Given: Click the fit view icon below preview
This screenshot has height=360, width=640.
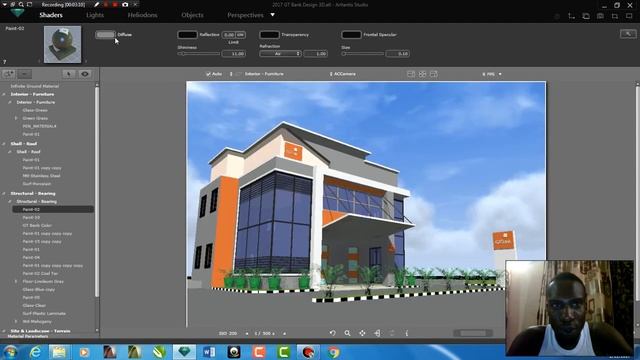Looking at the screenshot, I should pos(377,333).
